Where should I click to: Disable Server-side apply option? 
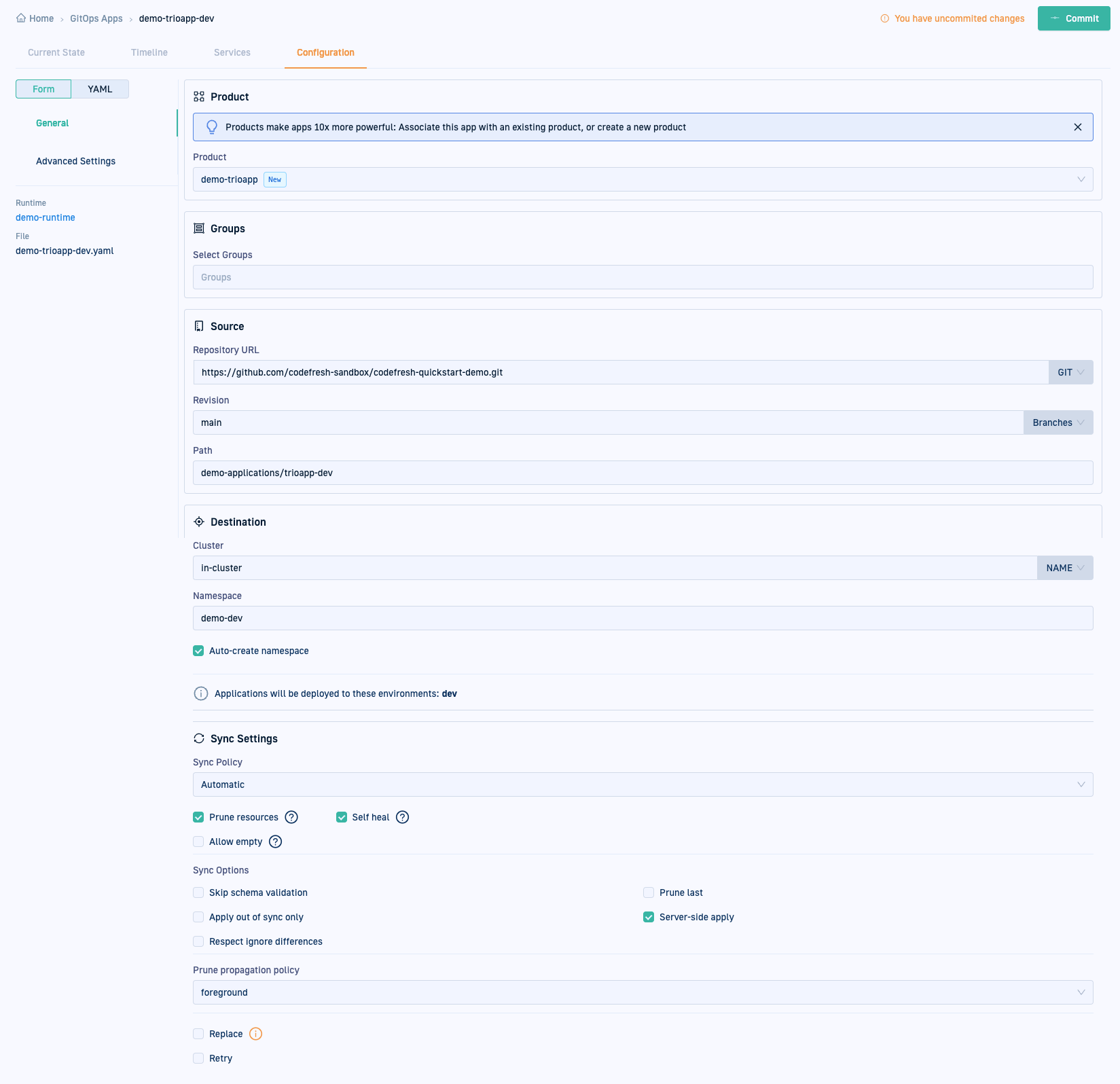(649, 917)
